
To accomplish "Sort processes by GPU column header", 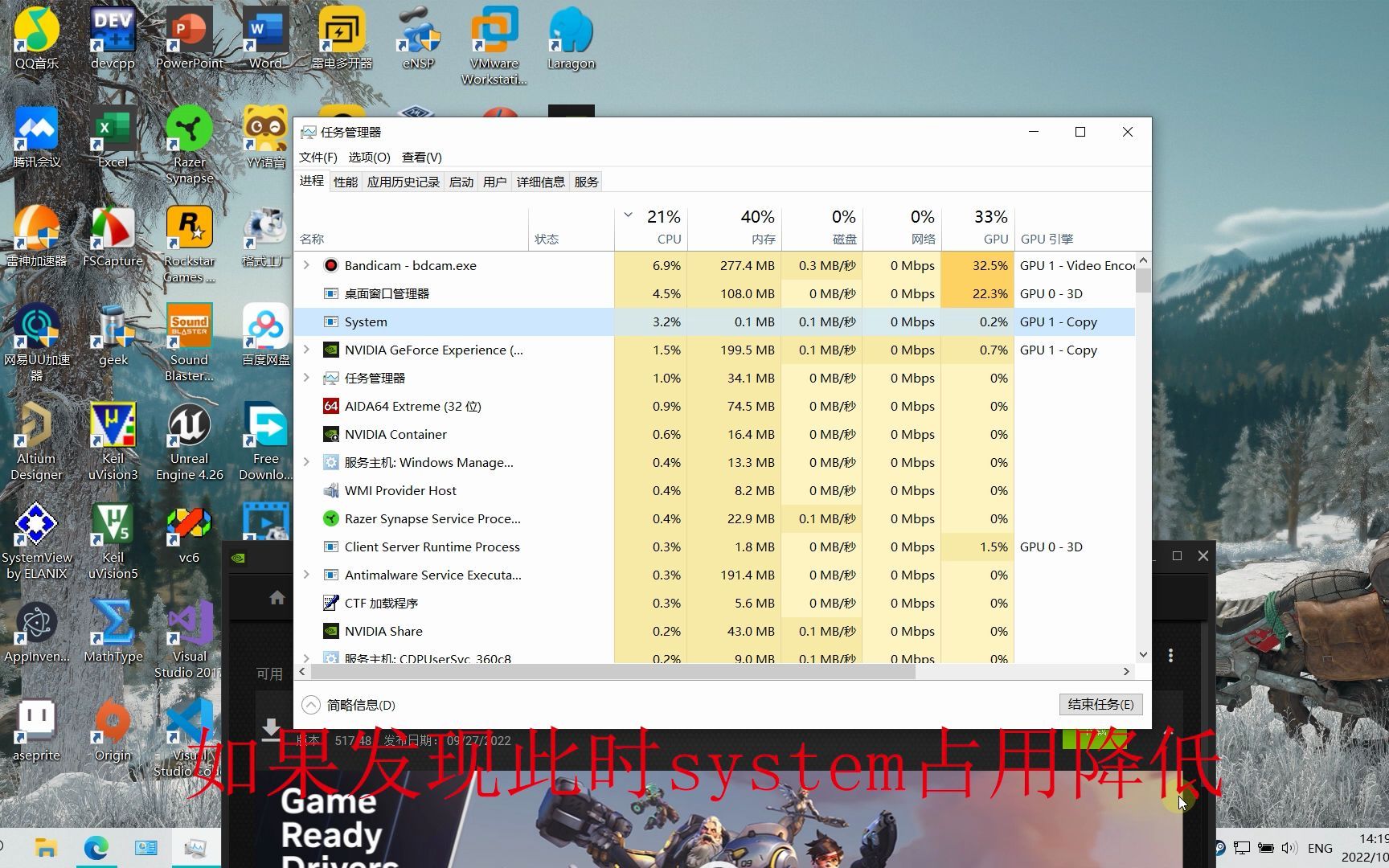I will click(x=978, y=227).
